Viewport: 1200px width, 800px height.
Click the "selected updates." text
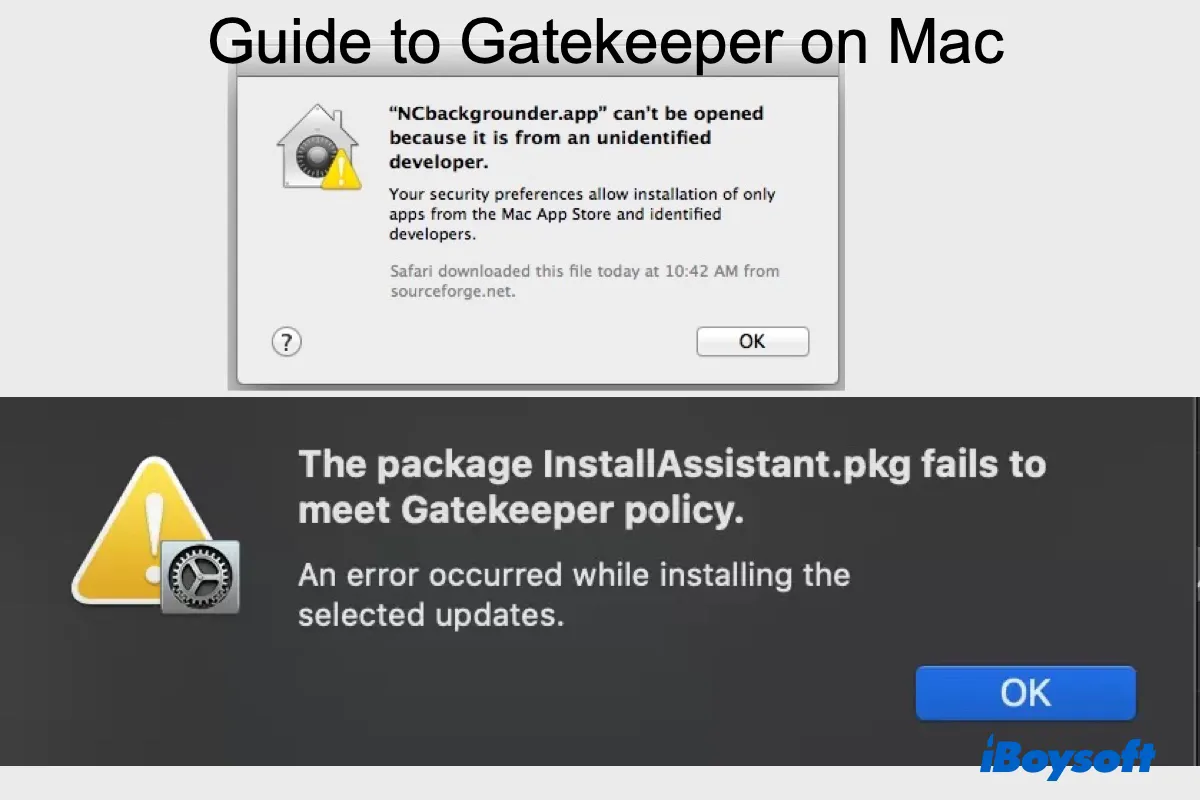[431, 614]
